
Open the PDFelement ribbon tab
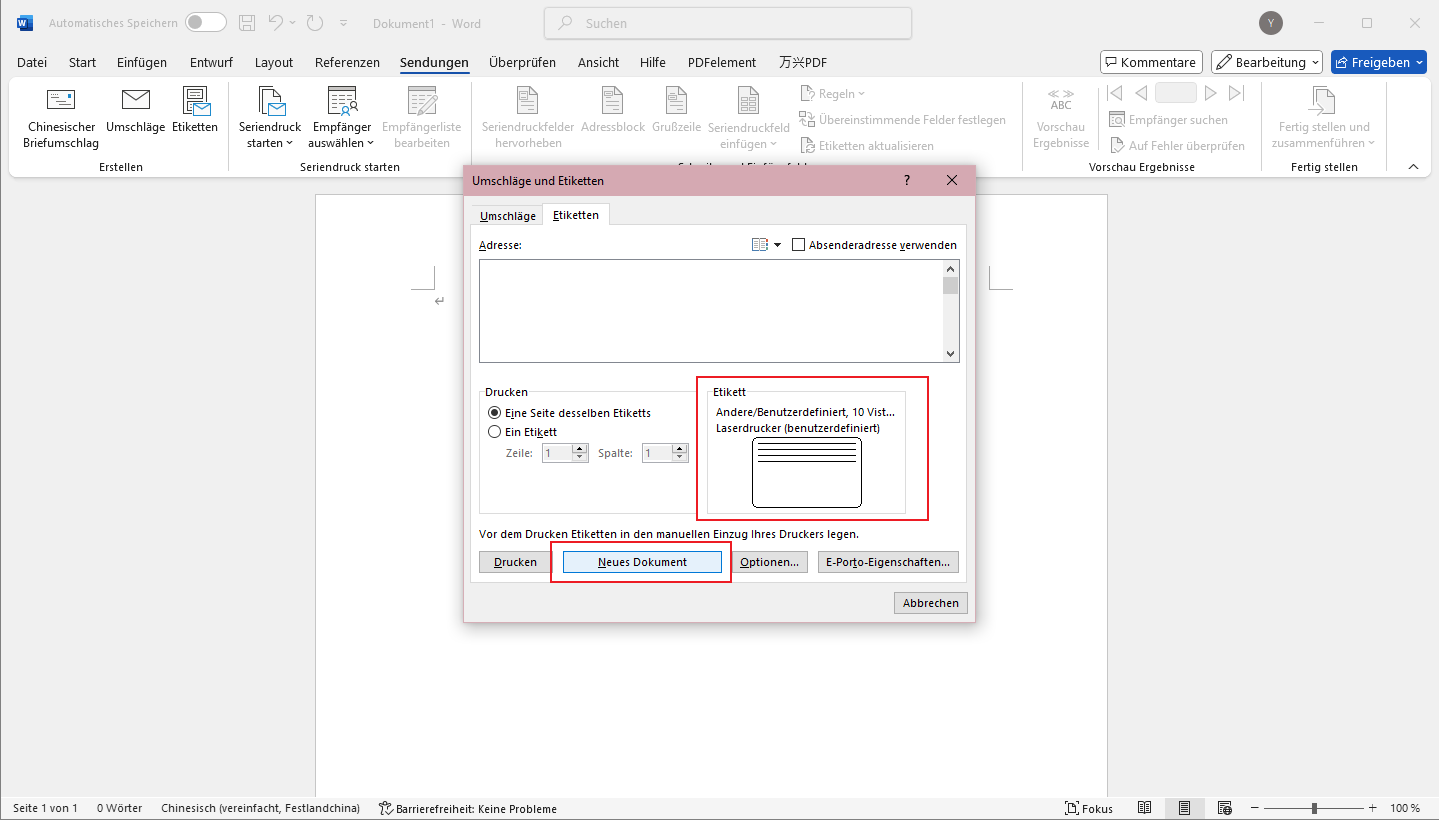pyautogui.click(x=722, y=62)
